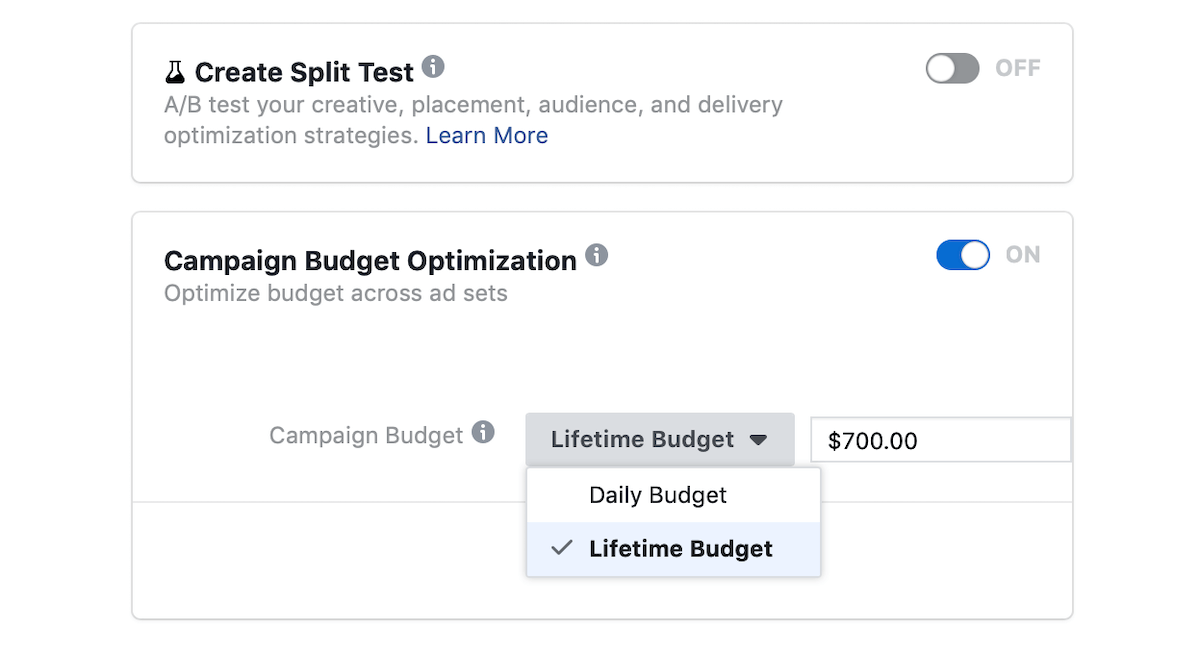Image resolution: width=1200 pixels, height=653 pixels.
Task: Click inside the $700.00 budget field
Action: coord(940,439)
